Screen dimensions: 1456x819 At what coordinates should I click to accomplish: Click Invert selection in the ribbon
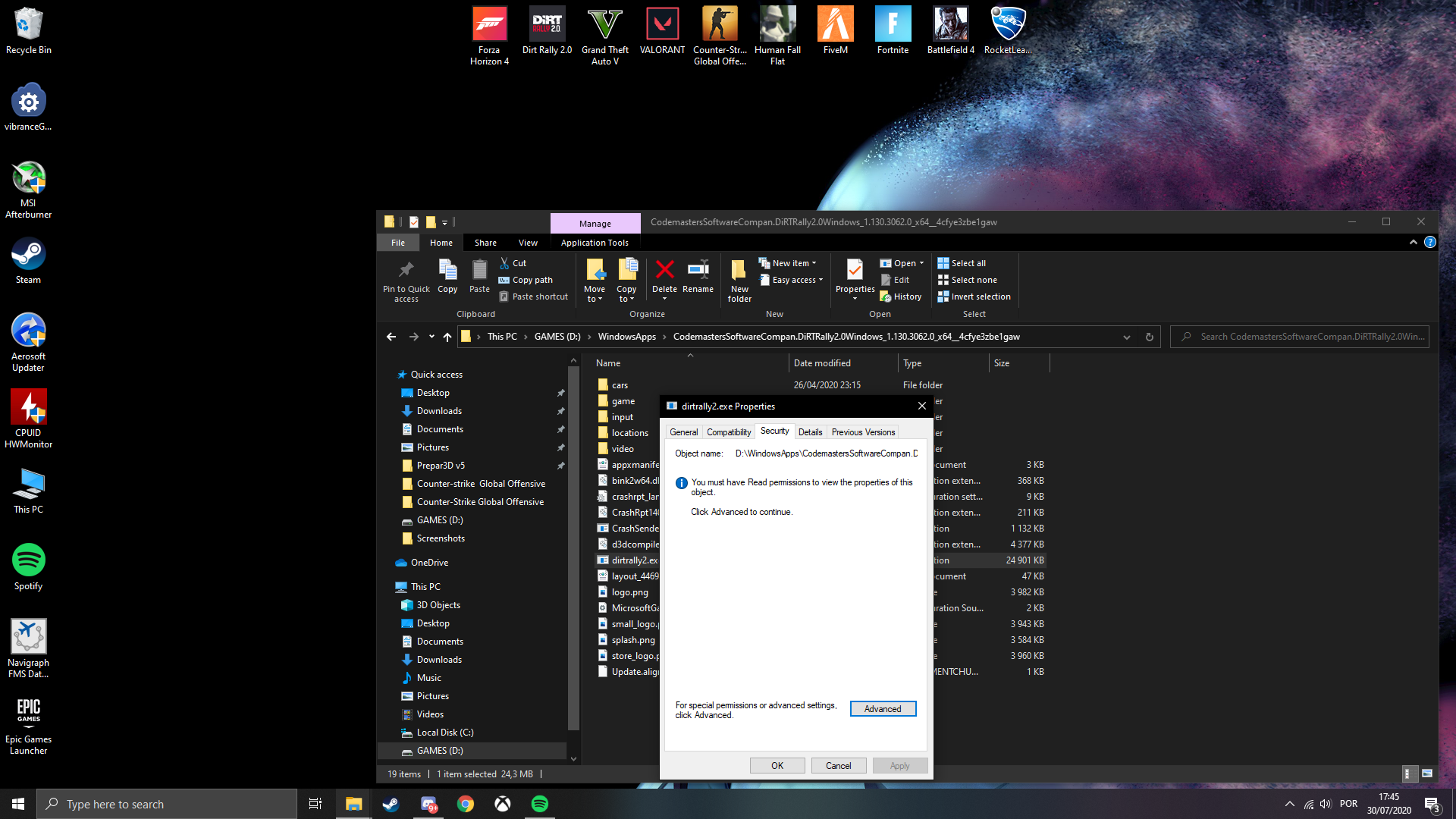point(974,297)
